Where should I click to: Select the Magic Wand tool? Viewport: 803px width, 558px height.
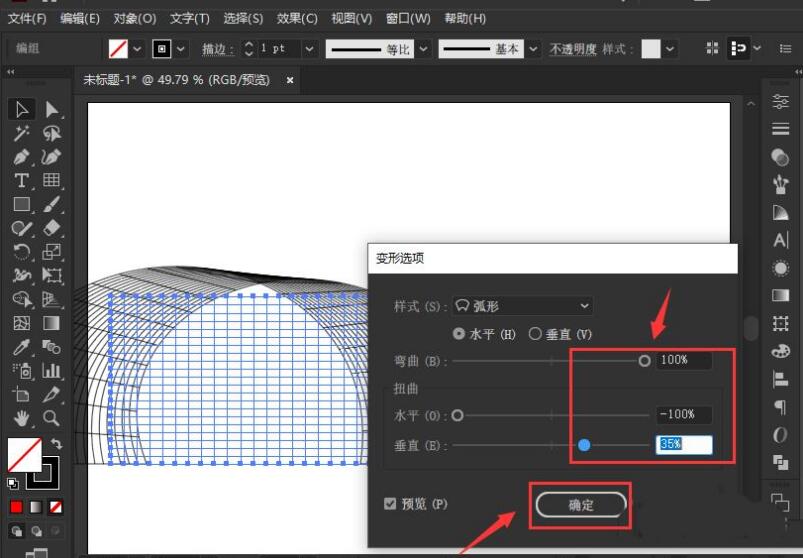coord(21,133)
